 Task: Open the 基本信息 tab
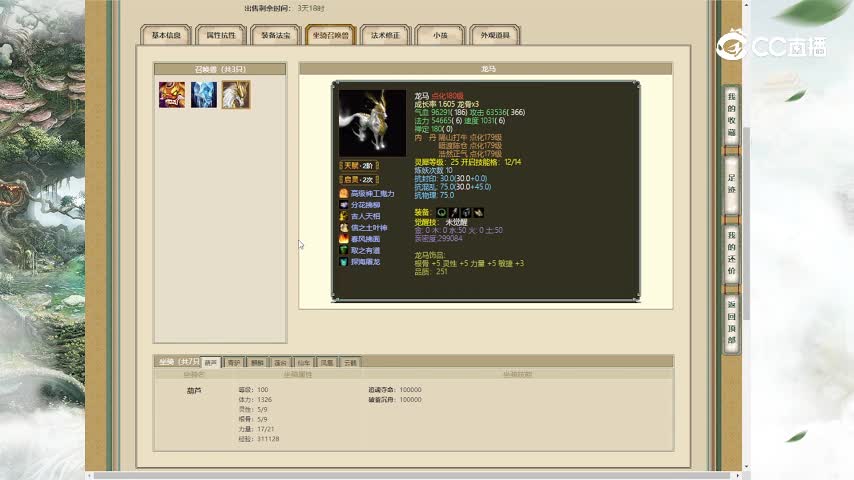click(x=166, y=35)
